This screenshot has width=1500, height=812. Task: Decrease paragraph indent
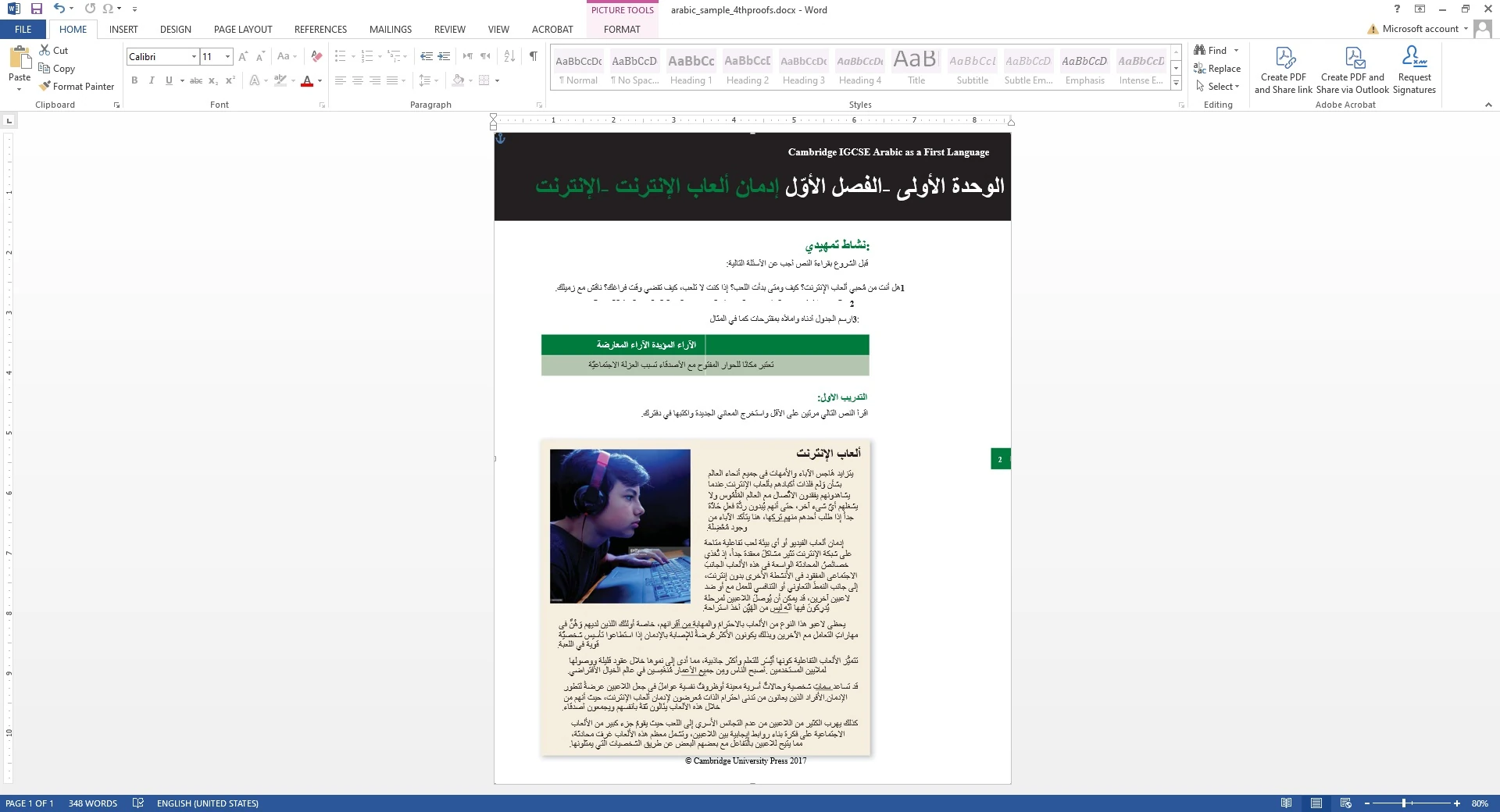426,56
